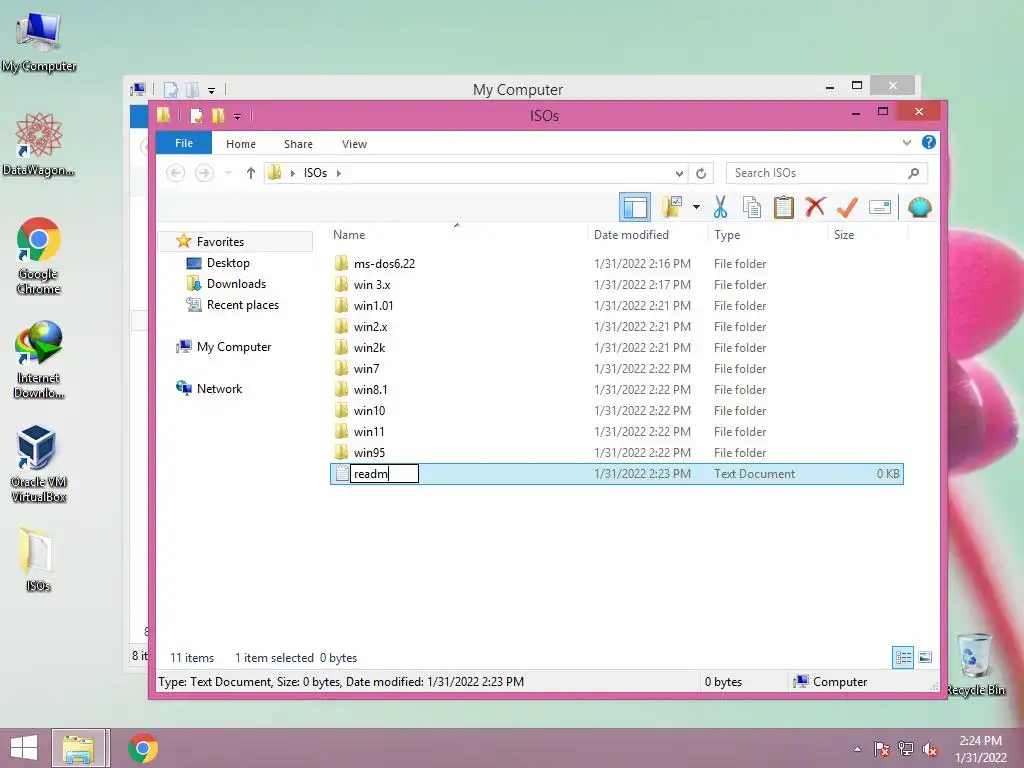
Task: Select the win1.01 folder
Action: pyautogui.click(x=374, y=306)
